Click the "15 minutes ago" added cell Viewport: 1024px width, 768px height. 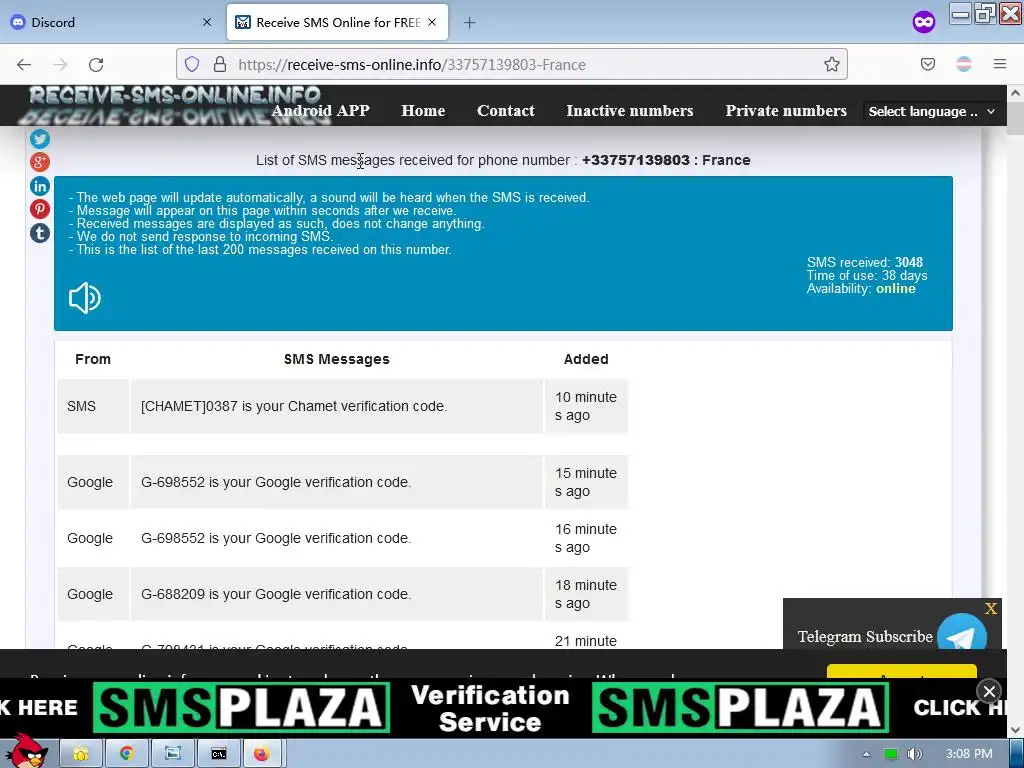586,482
